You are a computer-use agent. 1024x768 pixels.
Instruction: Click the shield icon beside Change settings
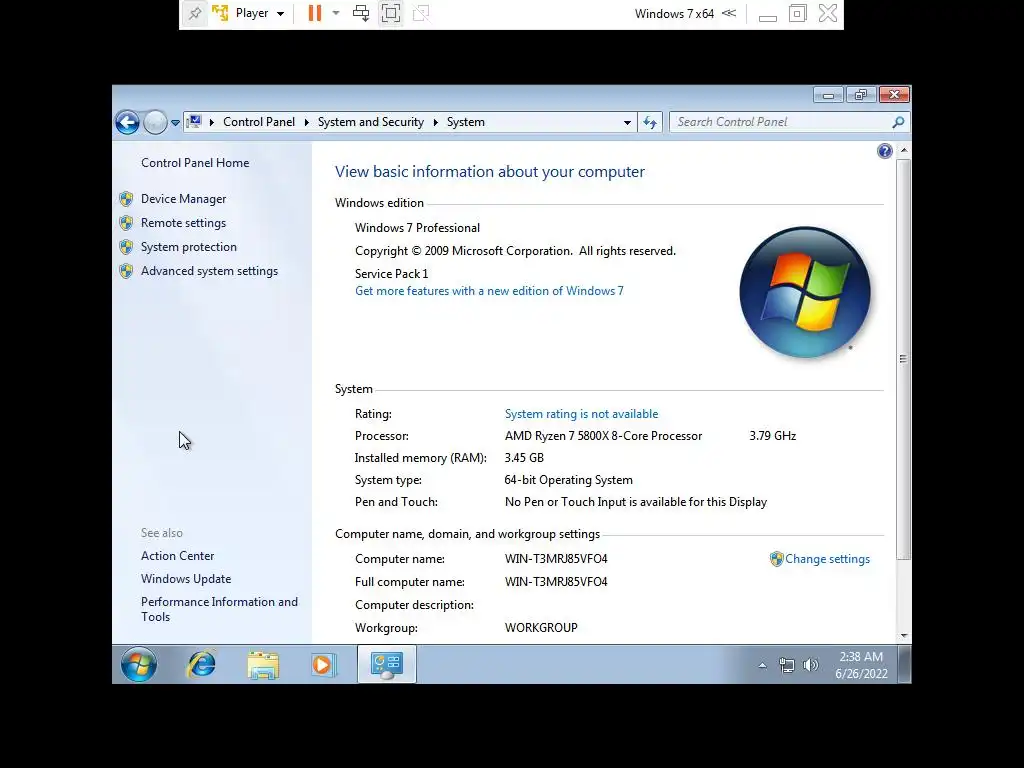point(776,559)
